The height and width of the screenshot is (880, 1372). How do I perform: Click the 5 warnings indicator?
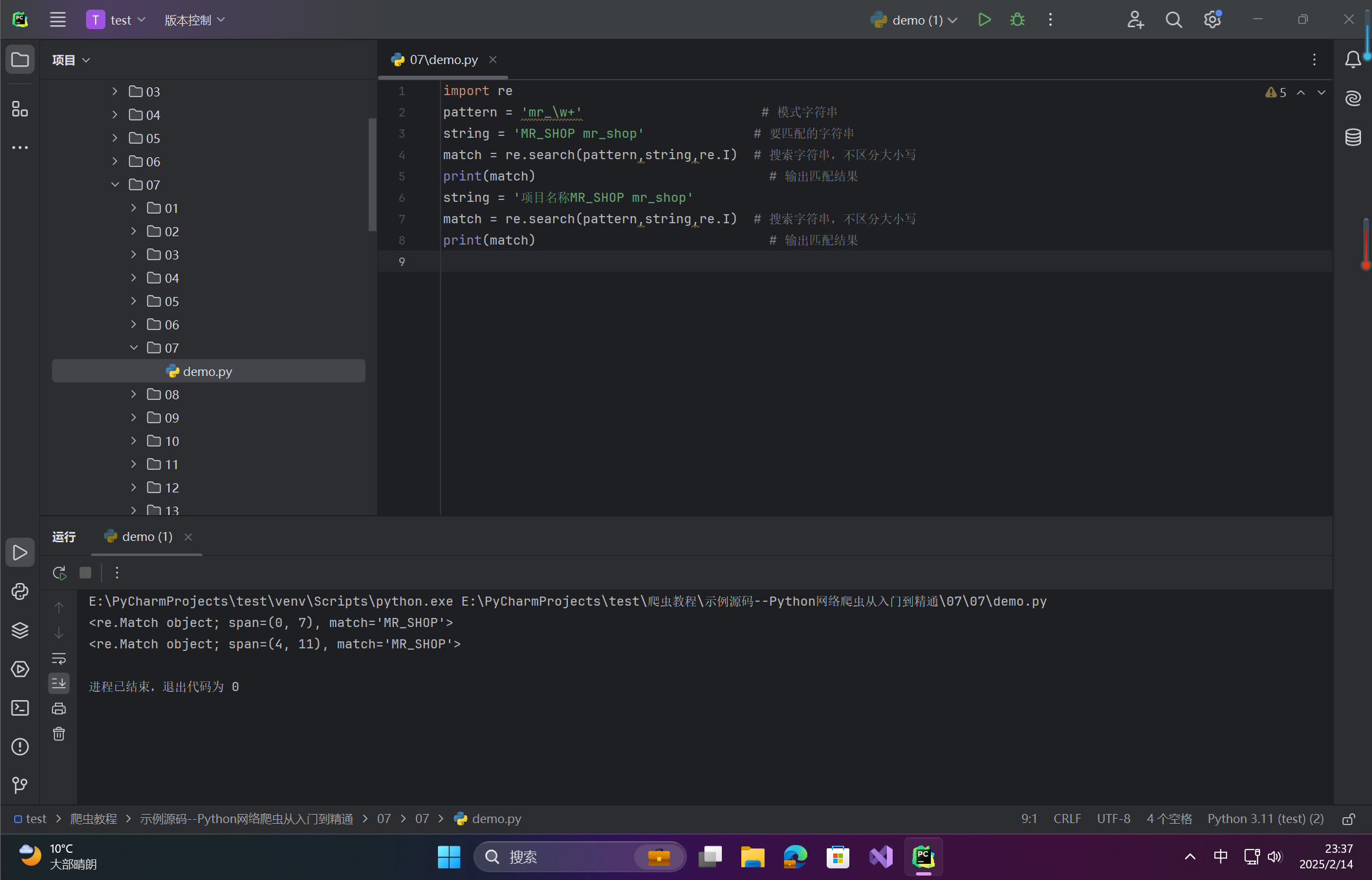tap(1276, 93)
